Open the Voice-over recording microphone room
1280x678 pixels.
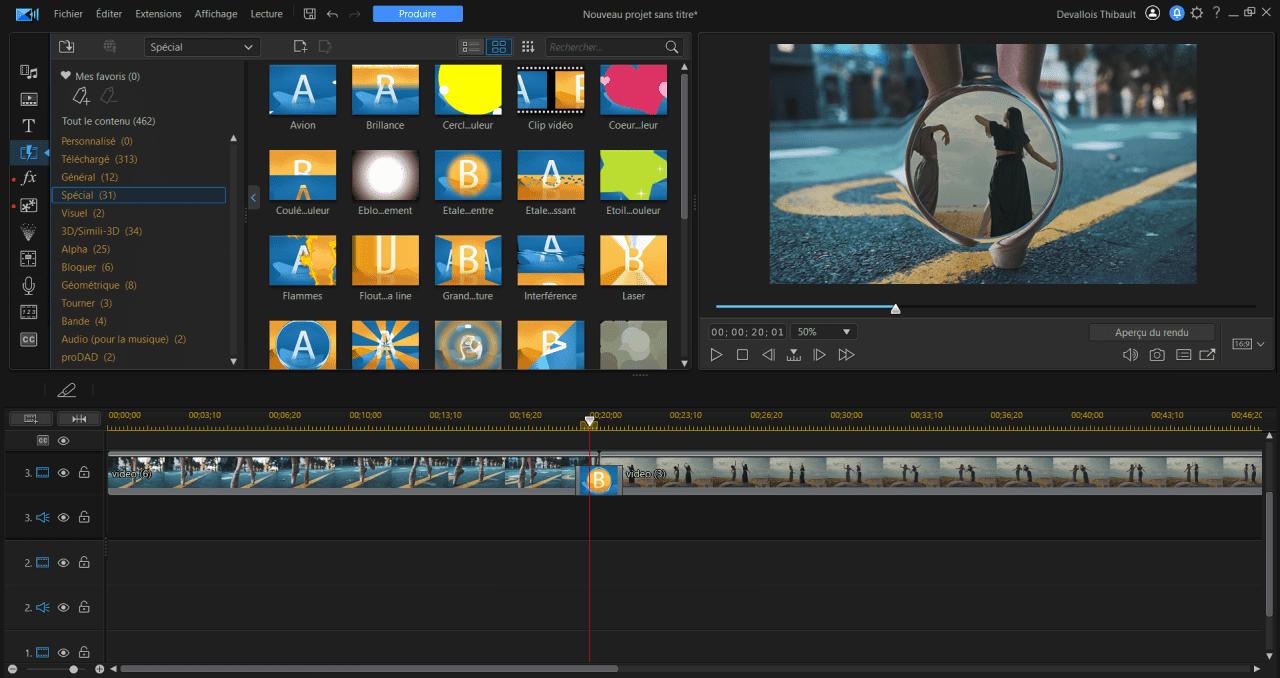pos(29,285)
